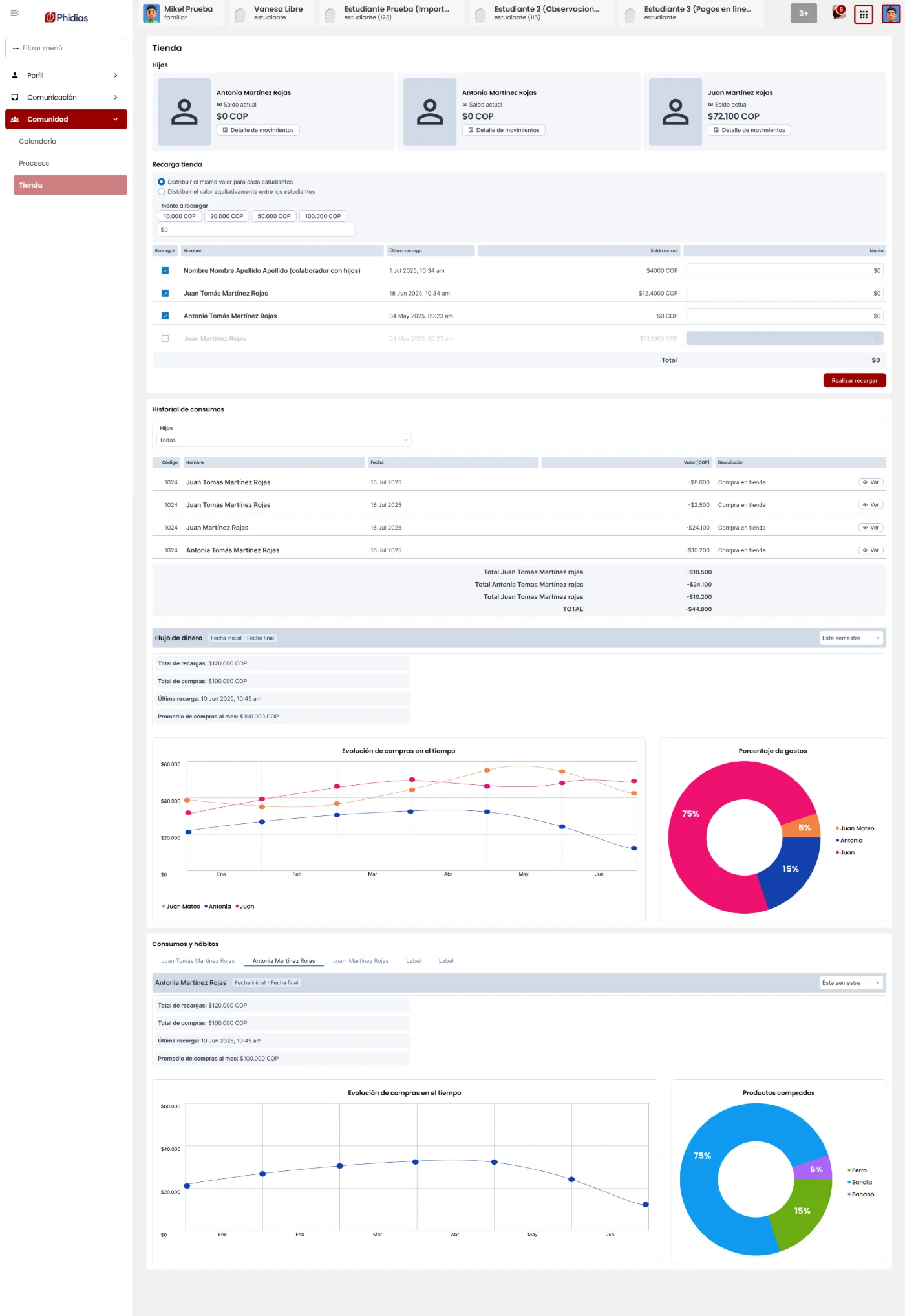Choose 50.000 COP recharge amount
This screenshot has height=1316, width=905.
coord(274,217)
